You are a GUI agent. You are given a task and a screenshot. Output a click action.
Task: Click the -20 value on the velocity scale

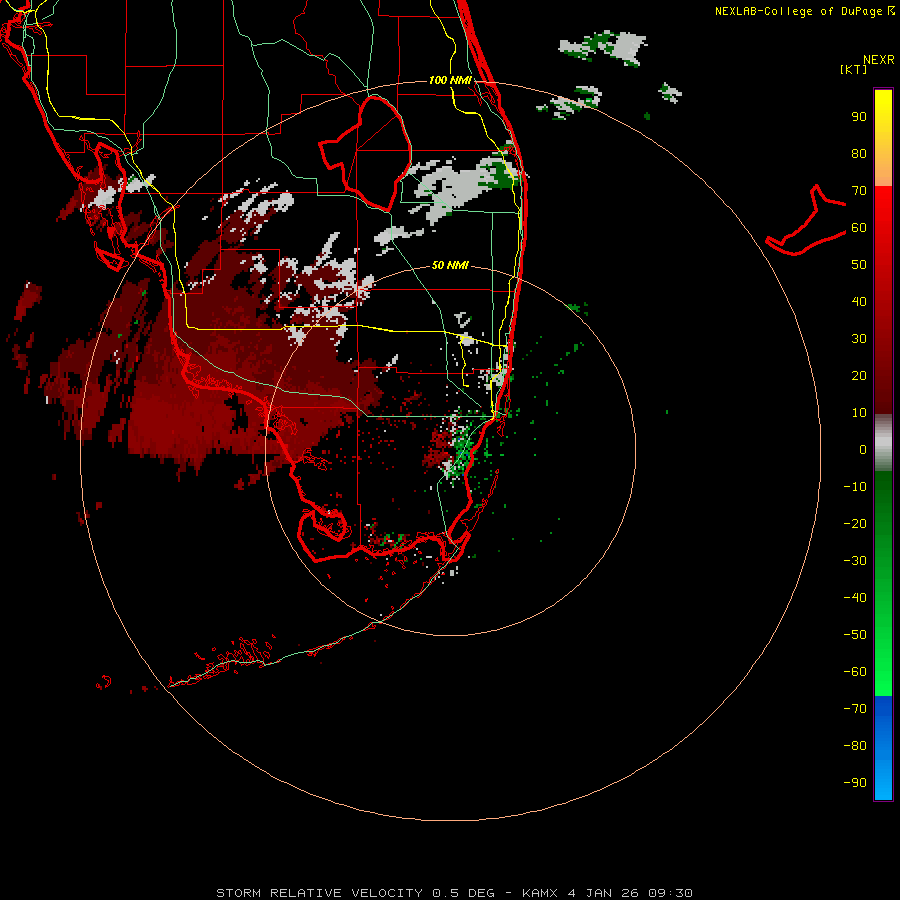click(x=855, y=524)
